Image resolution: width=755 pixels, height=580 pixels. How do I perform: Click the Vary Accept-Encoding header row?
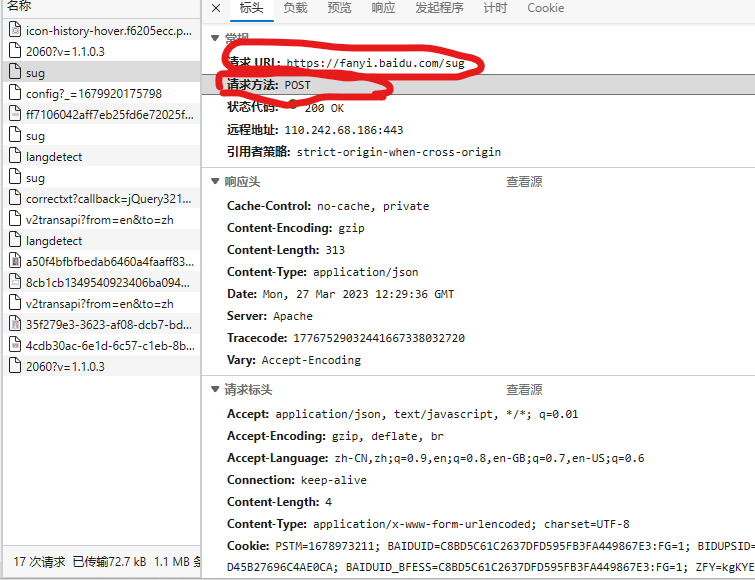pyautogui.click(x=294, y=360)
